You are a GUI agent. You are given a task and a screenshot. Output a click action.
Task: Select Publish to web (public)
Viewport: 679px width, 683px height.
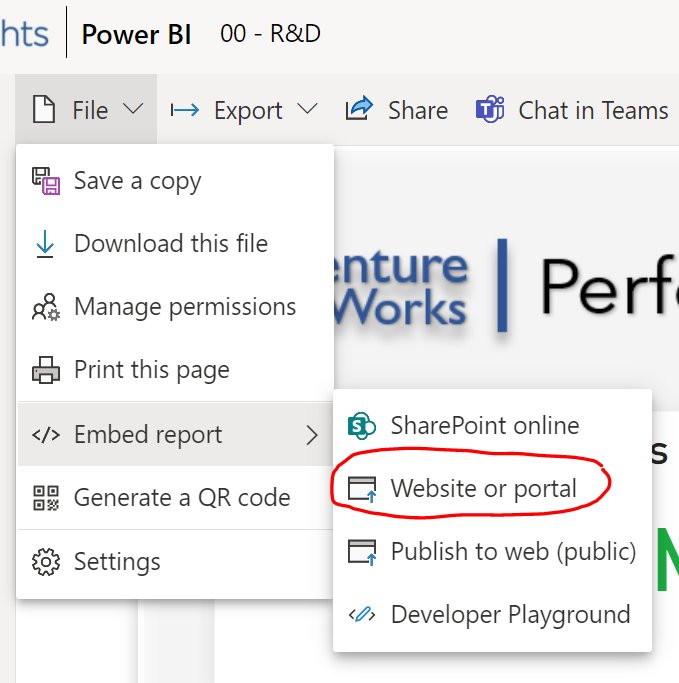click(492, 551)
